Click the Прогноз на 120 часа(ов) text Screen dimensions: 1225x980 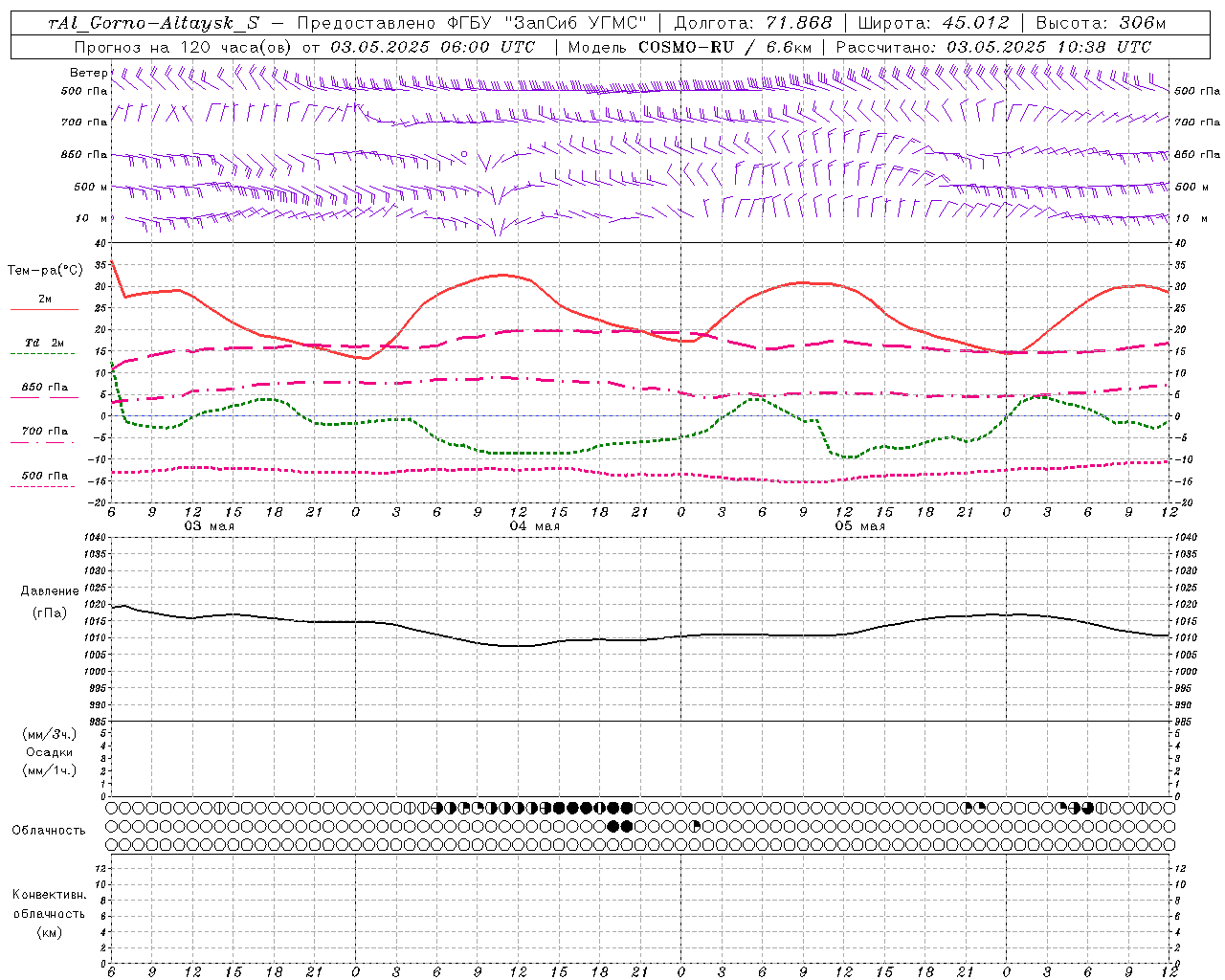(184, 47)
